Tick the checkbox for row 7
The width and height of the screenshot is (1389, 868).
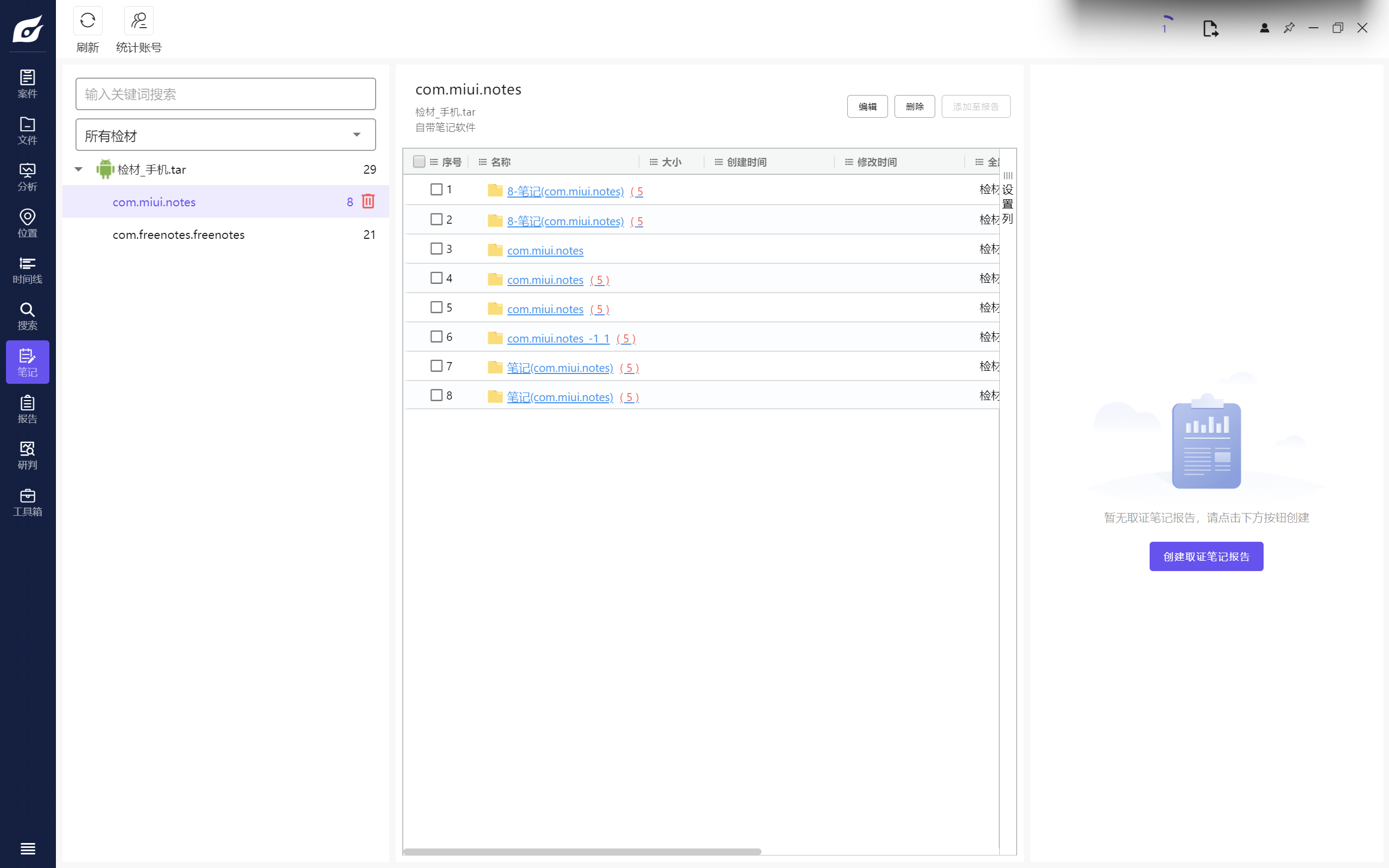click(436, 366)
